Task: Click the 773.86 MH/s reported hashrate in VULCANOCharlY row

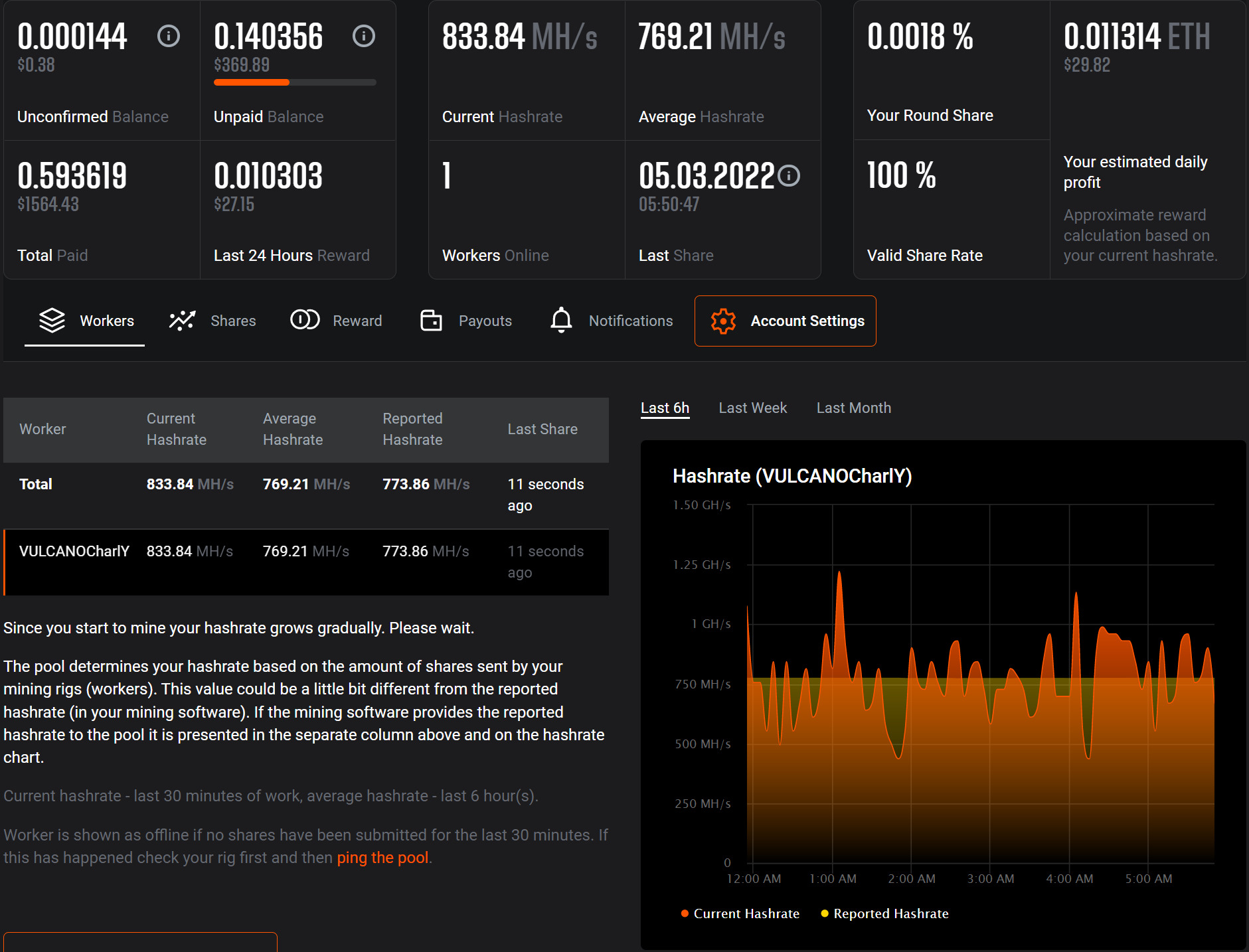Action: point(426,552)
